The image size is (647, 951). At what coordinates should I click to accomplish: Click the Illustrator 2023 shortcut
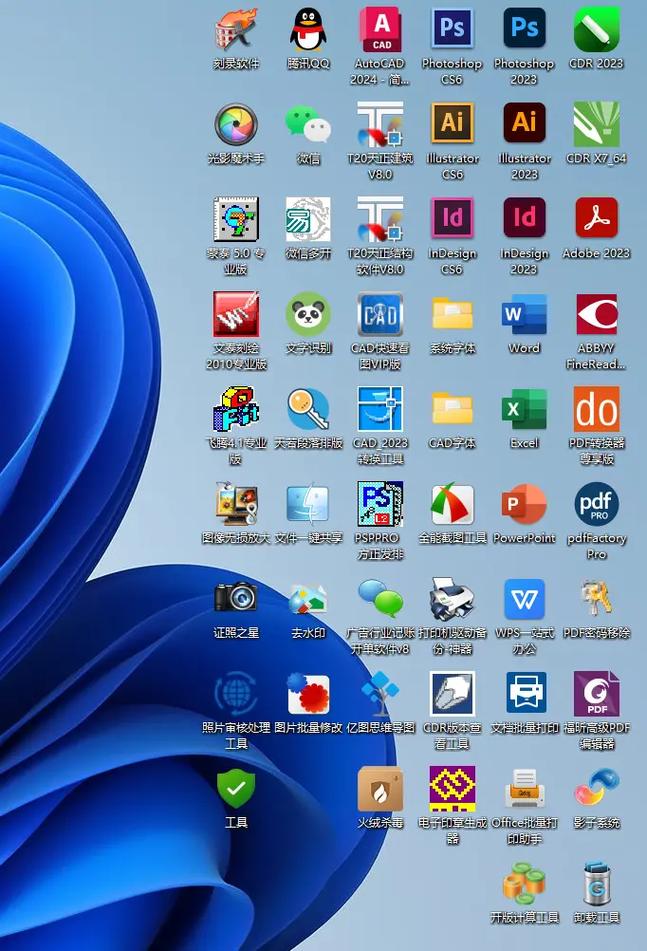[524, 125]
